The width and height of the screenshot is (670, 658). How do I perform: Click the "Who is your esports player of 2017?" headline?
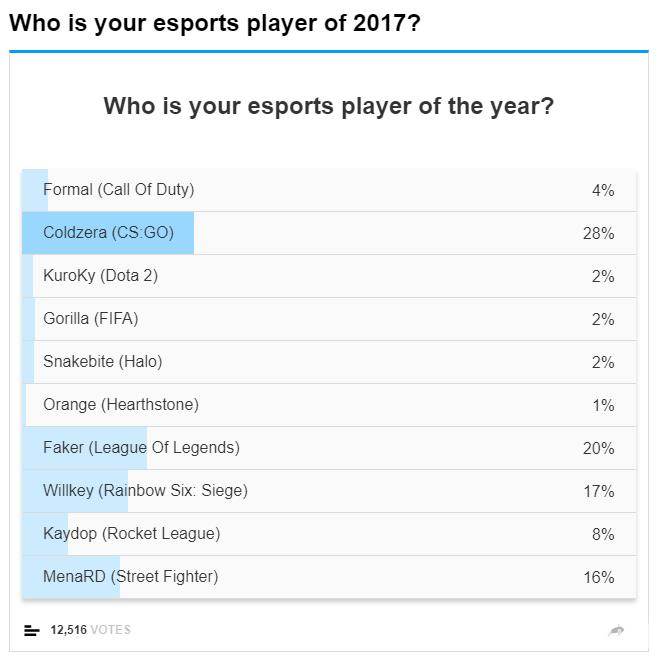tap(214, 23)
